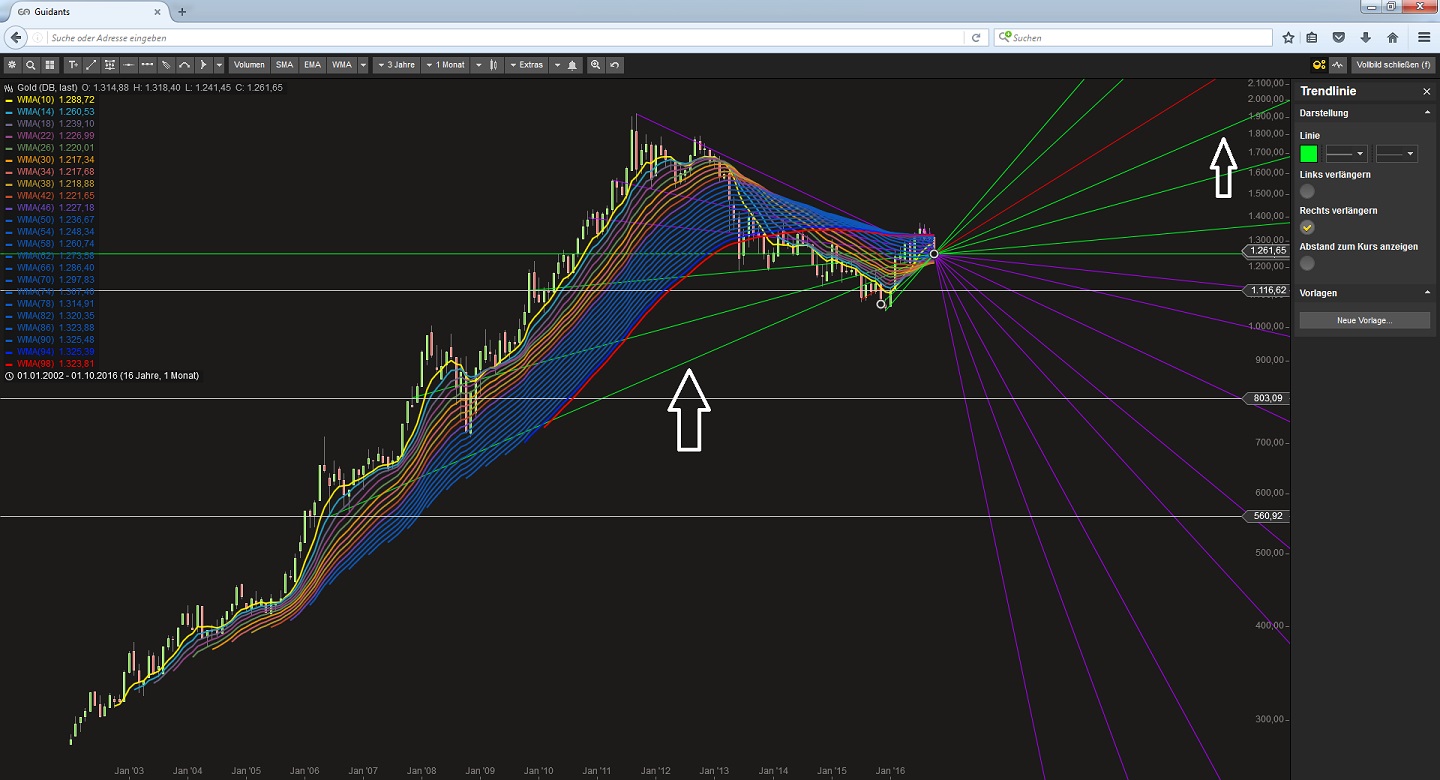Add the SMA indicator
Viewport: 1440px width, 780px height.
click(x=285, y=65)
